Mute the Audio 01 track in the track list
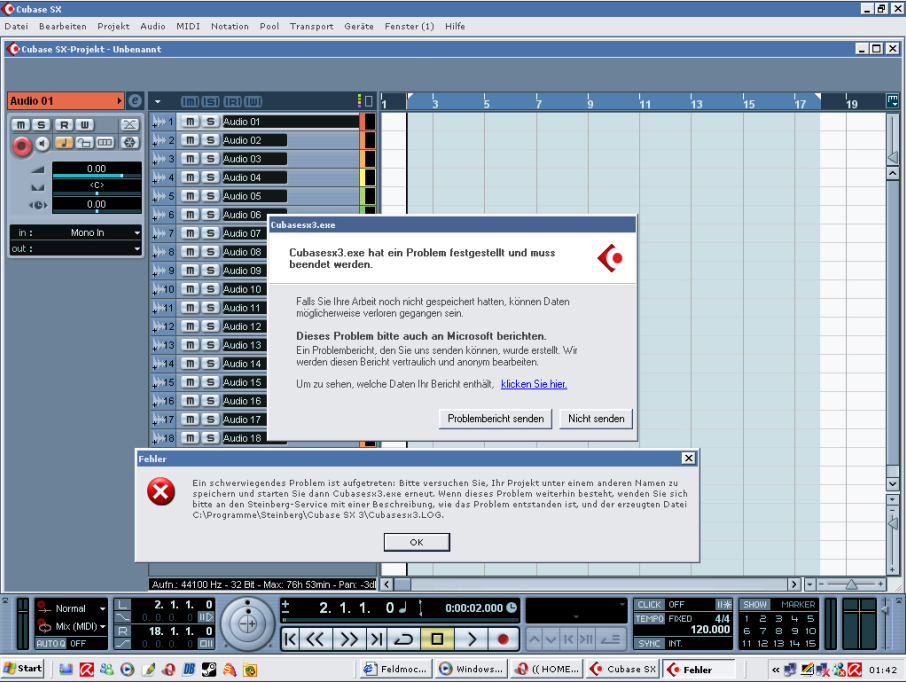 (x=190, y=121)
